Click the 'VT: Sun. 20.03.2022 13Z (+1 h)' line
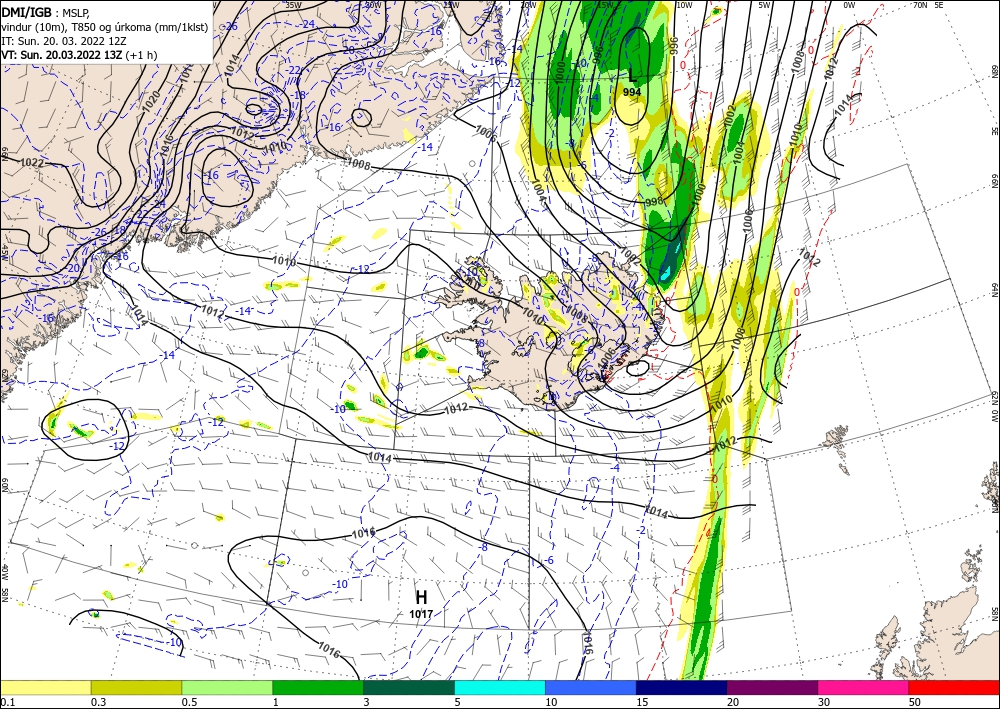 [x=79, y=55]
